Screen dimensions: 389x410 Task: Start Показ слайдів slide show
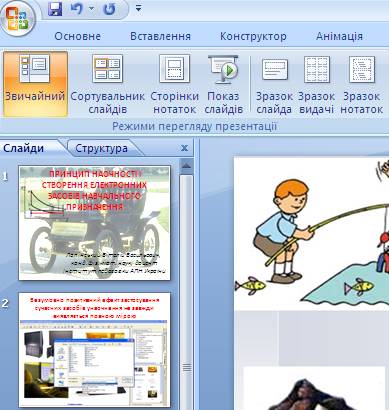[223, 84]
